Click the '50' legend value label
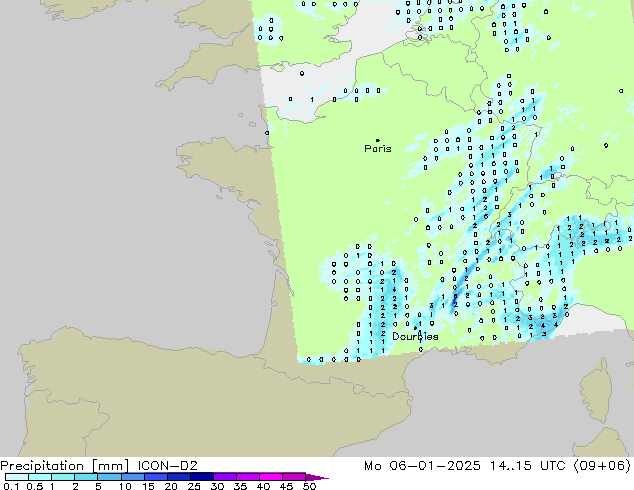This screenshot has width=634, height=490. [x=309, y=486]
